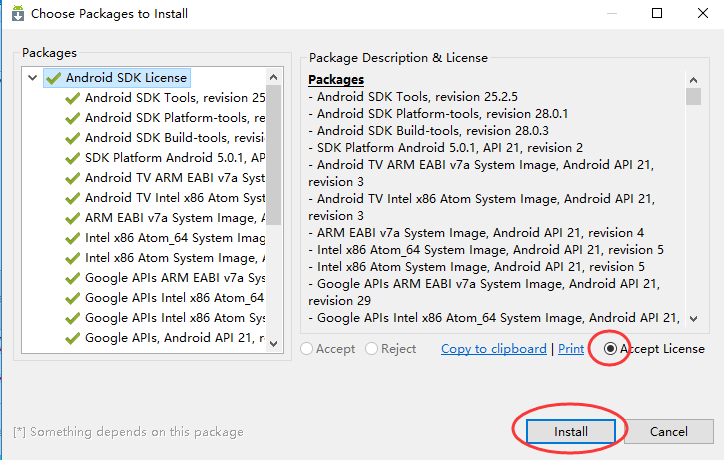The height and width of the screenshot is (460, 724).
Task: Select Android TV ARM EABI v7a package item
Action: [x=175, y=178]
